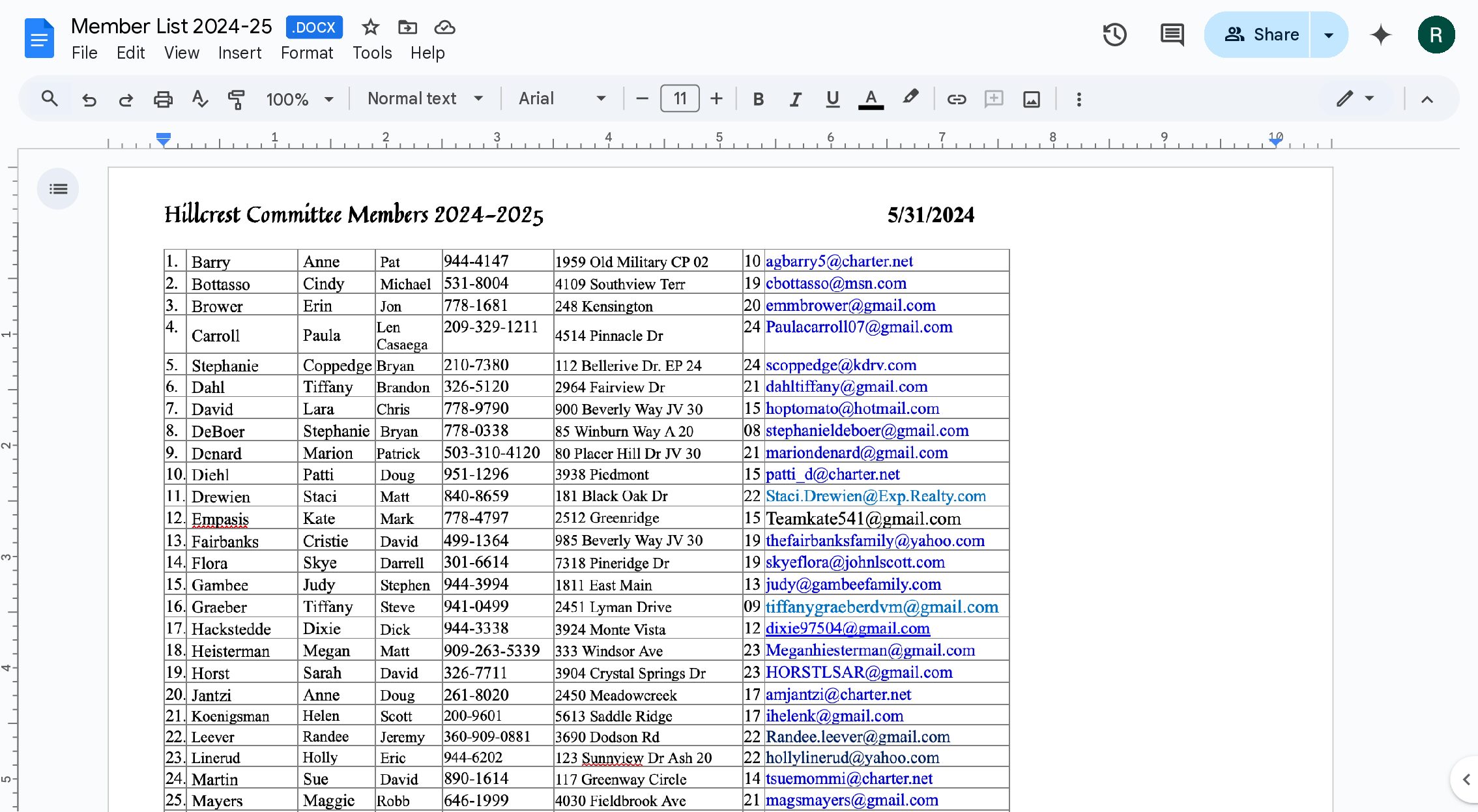The image size is (1478, 812).
Task: Open the View menu
Action: [181, 53]
